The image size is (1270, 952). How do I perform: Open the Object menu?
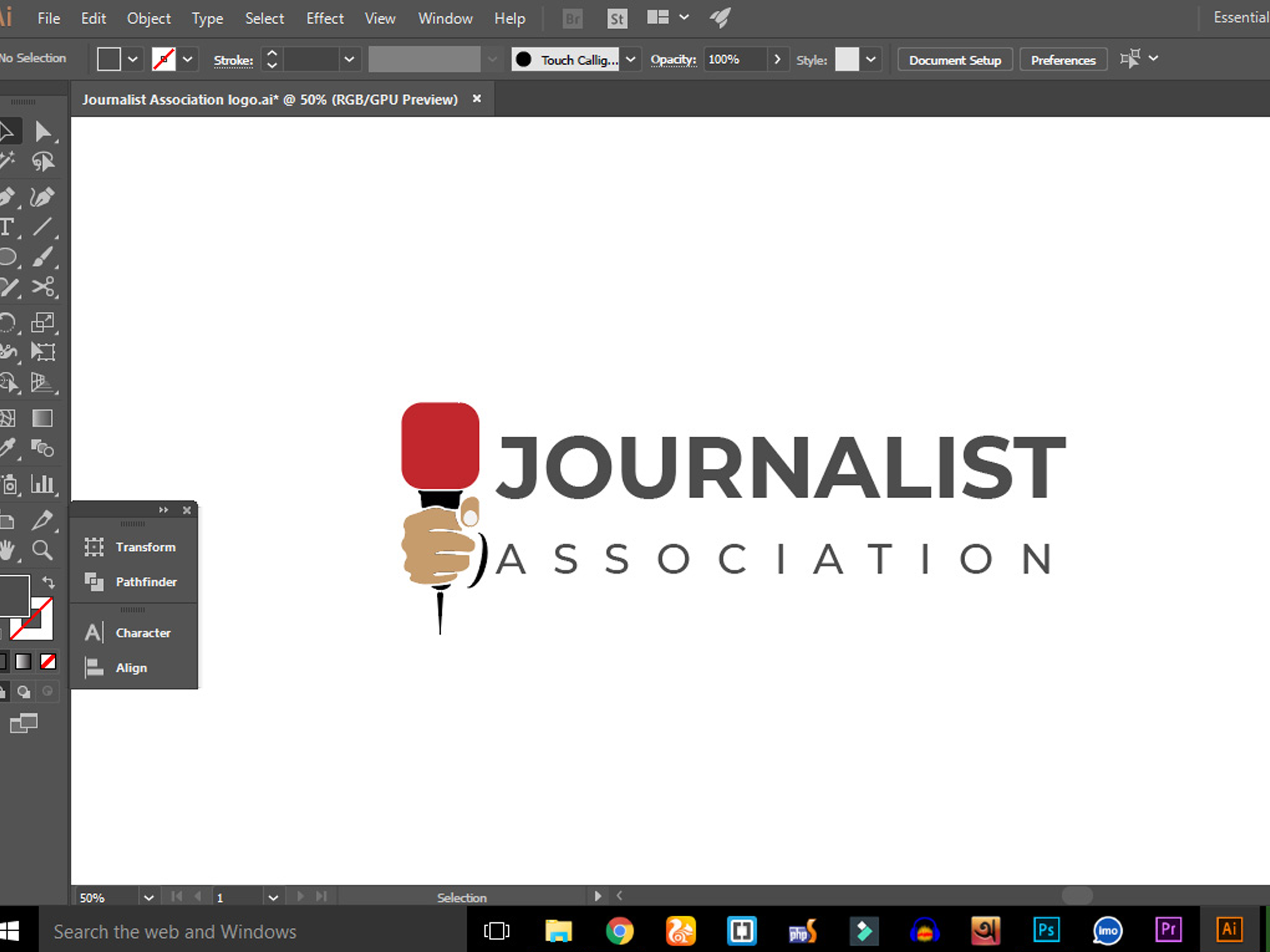pyautogui.click(x=149, y=18)
